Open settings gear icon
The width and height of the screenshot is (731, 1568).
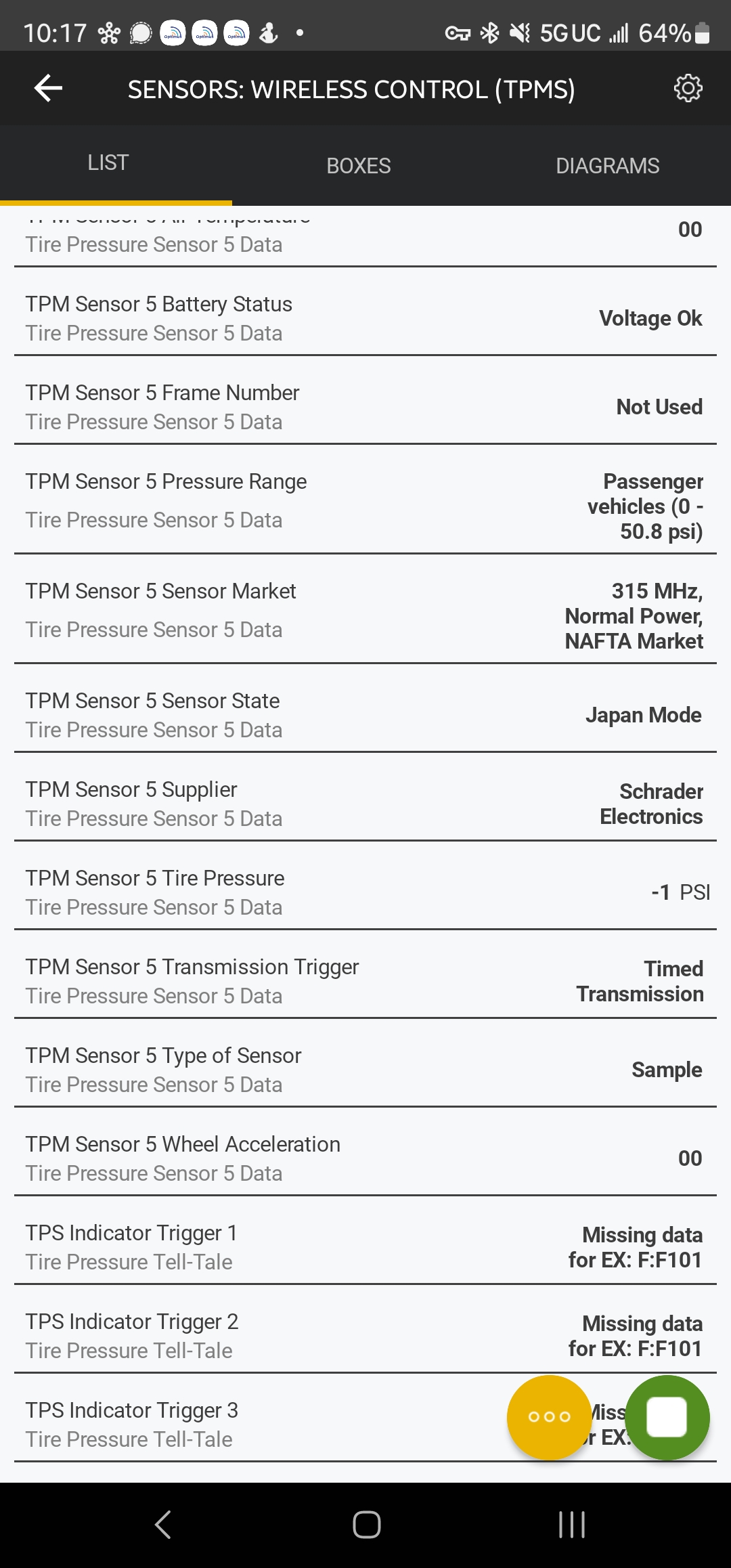click(688, 88)
